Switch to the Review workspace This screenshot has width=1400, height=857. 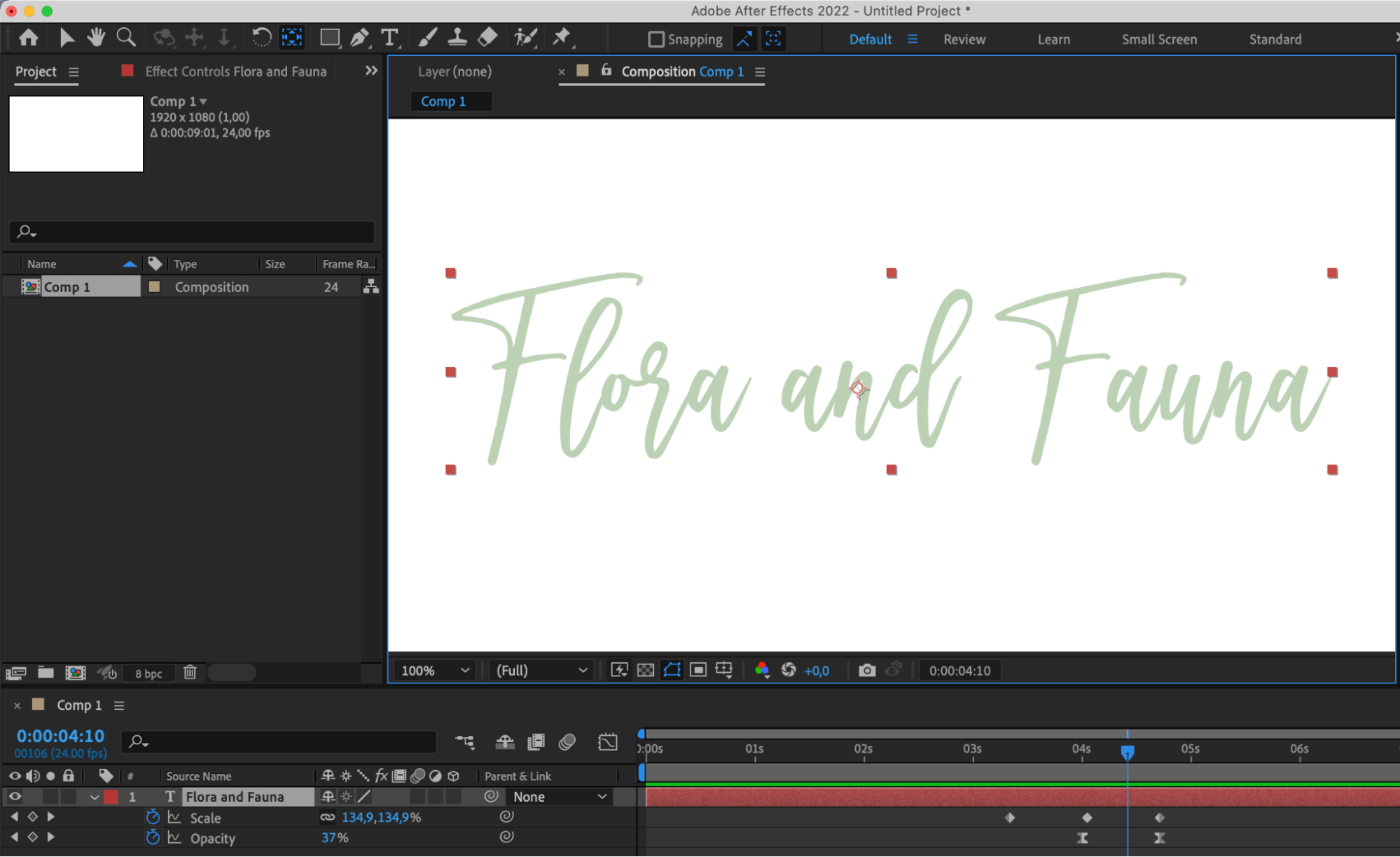[964, 39]
